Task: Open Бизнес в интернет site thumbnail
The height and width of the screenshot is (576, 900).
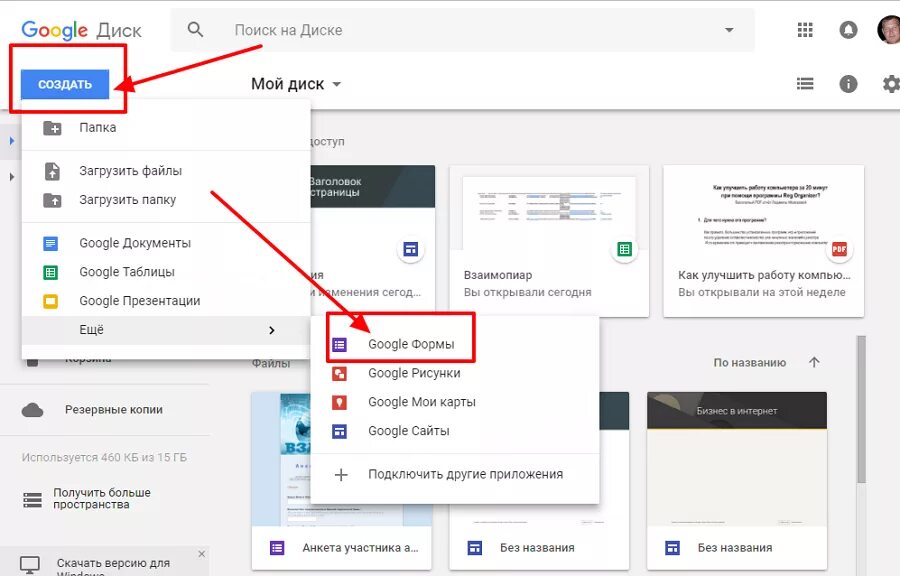Action: (x=737, y=459)
